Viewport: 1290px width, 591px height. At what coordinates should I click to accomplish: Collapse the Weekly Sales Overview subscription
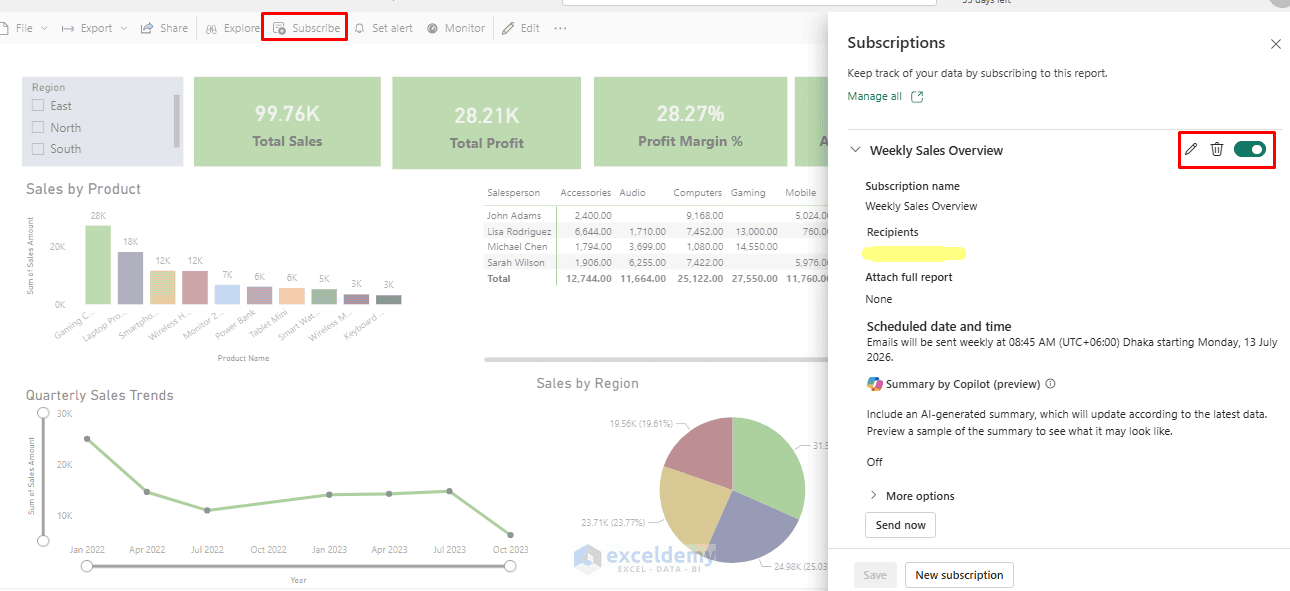point(855,150)
